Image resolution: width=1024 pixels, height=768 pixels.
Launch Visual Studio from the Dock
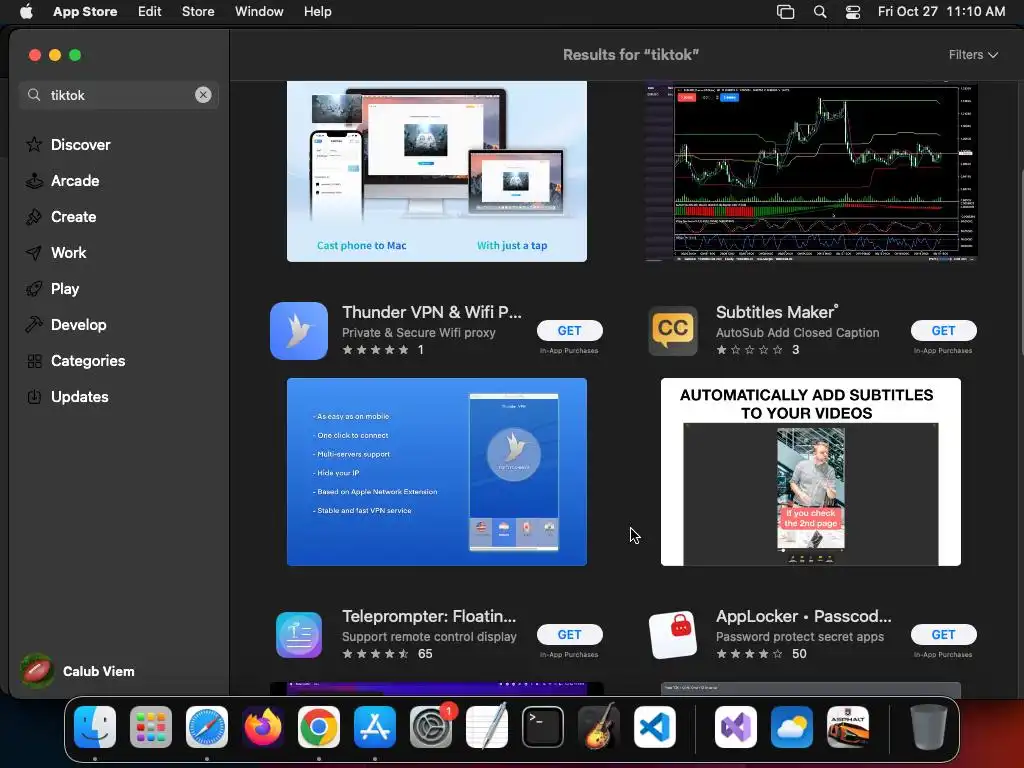pyautogui.click(x=736, y=727)
